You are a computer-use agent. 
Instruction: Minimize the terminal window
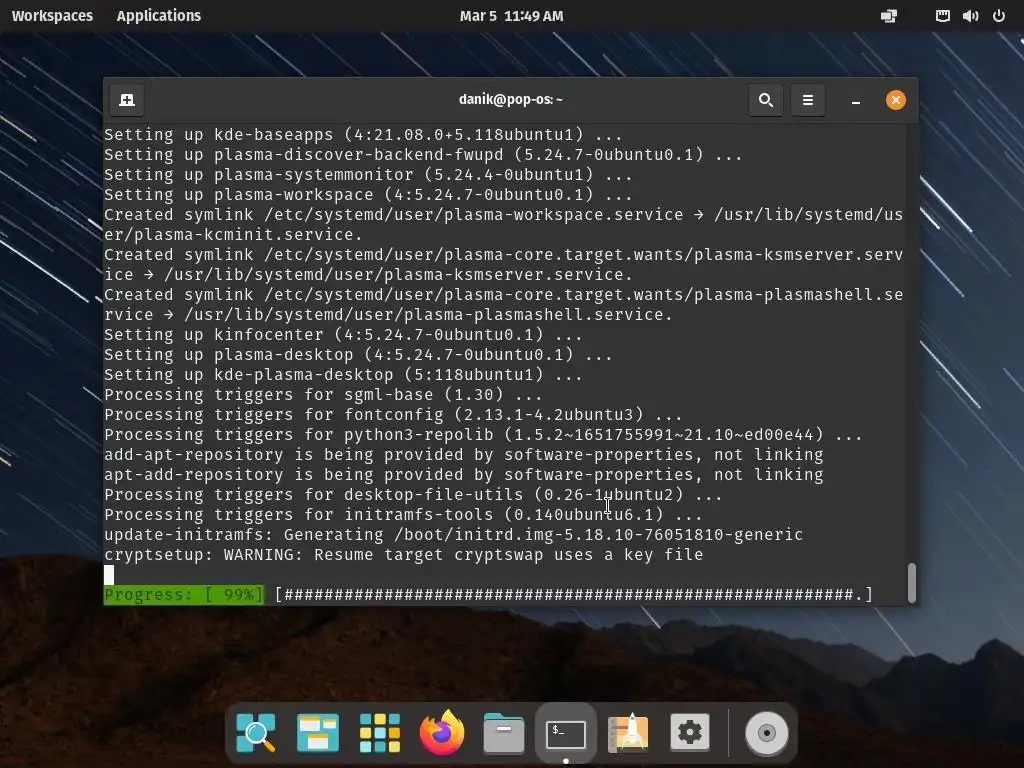(856, 101)
